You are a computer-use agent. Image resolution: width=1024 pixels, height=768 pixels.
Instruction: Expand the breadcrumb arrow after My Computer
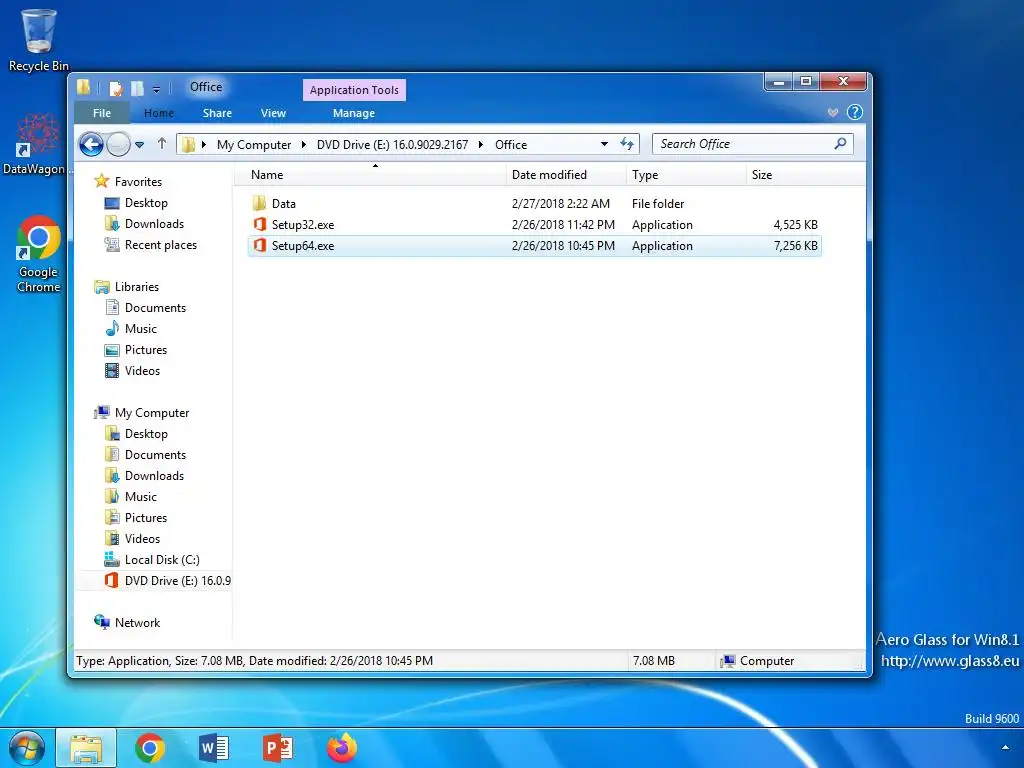pos(304,144)
